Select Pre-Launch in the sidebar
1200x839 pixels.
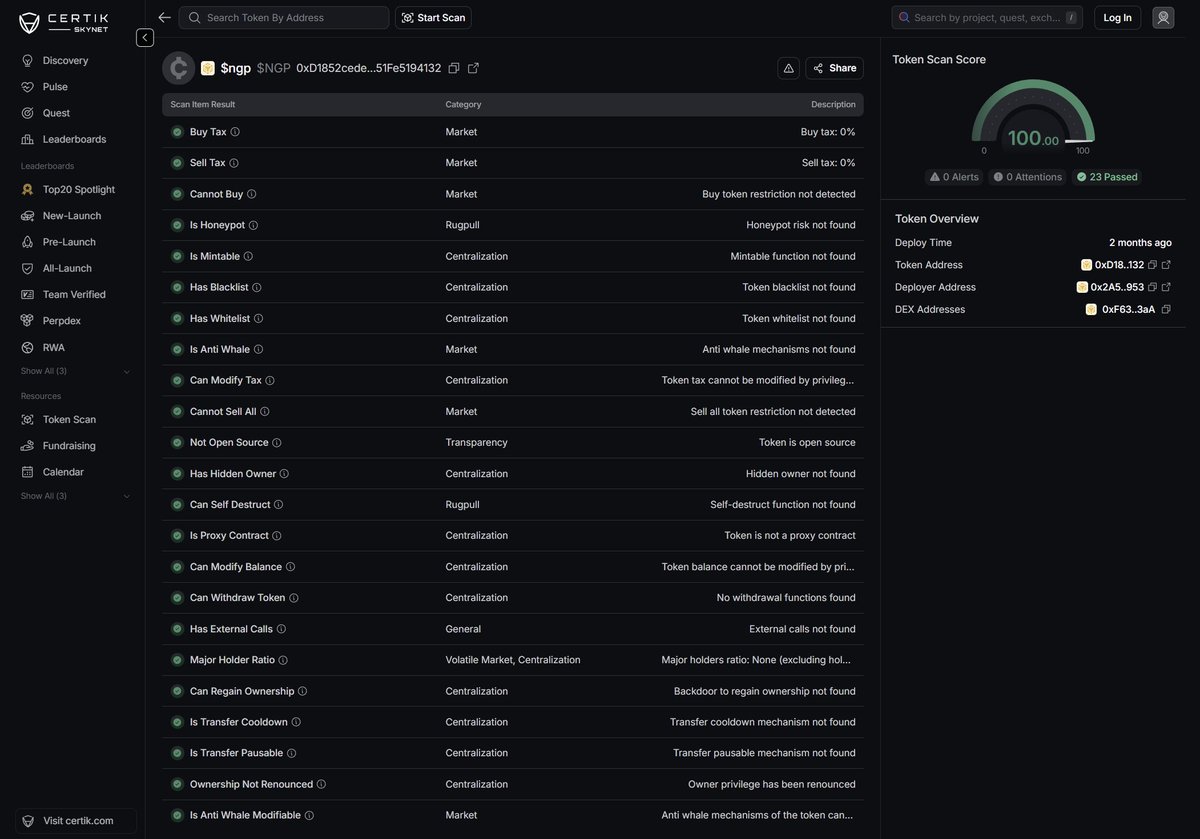point(69,242)
